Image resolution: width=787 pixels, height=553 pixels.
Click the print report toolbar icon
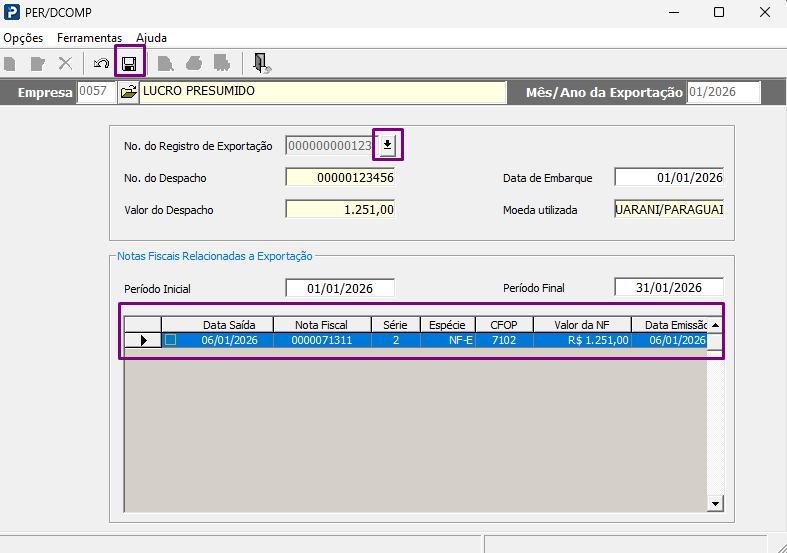pyautogui.click(x=194, y=64)
